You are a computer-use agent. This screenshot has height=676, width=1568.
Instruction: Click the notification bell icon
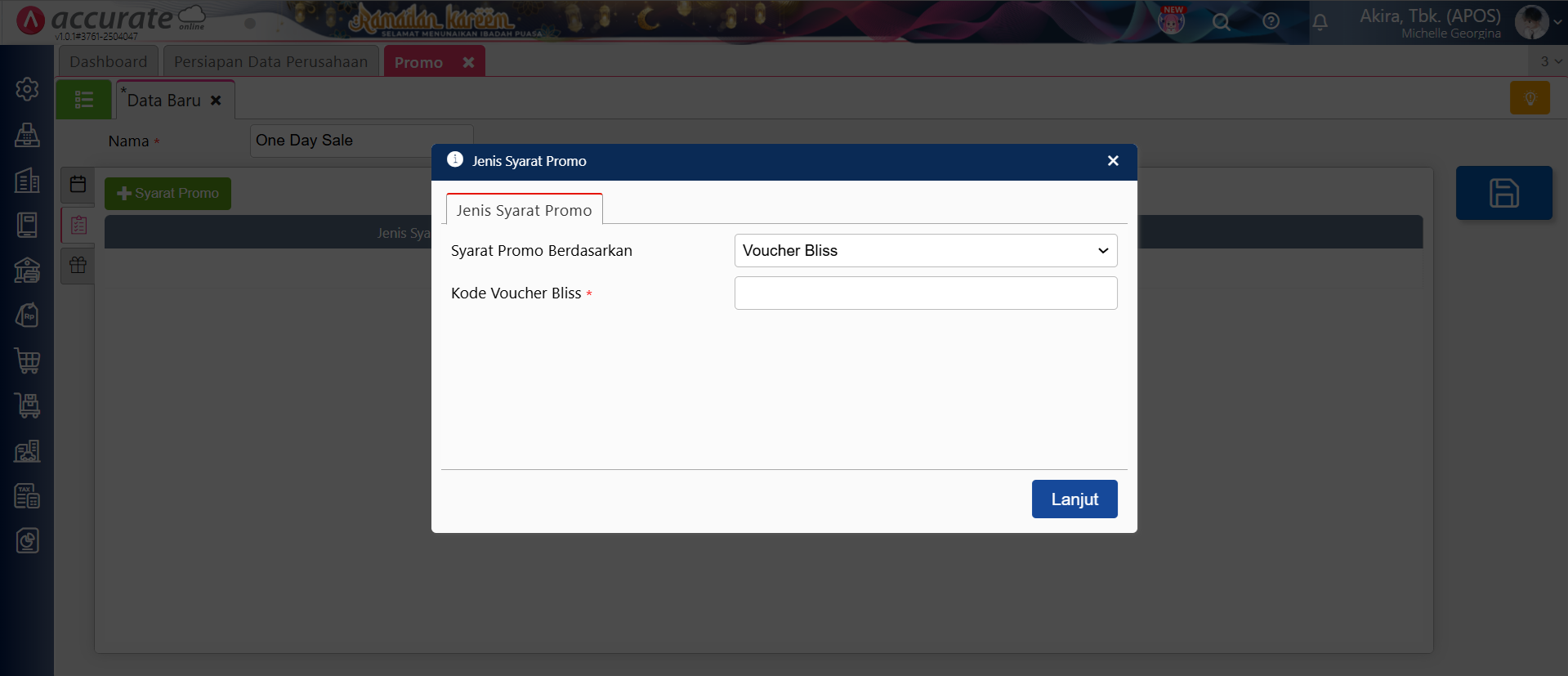point(1320,22)
